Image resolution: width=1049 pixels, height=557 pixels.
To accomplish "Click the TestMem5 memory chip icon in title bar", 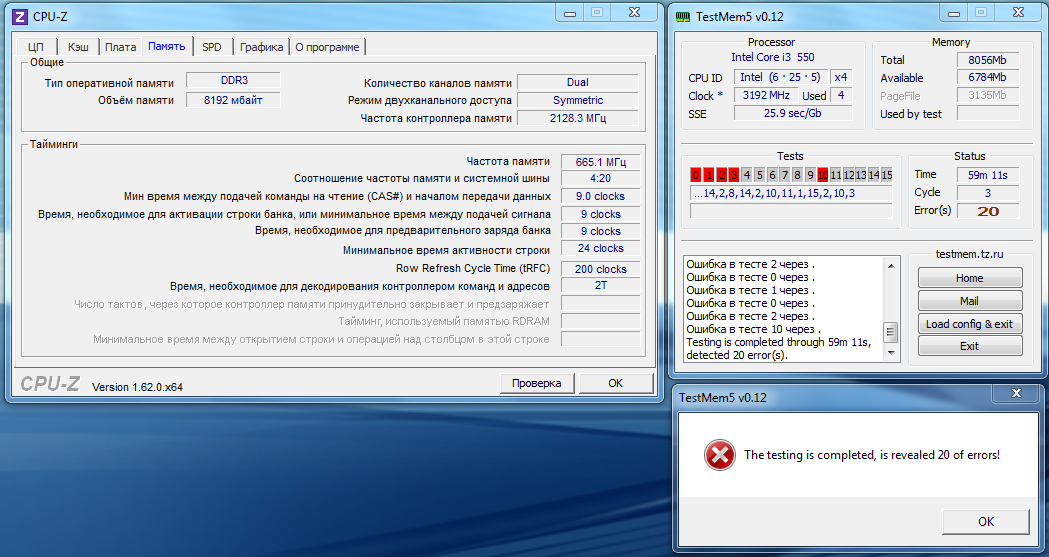I will click(x=683, y=17).
